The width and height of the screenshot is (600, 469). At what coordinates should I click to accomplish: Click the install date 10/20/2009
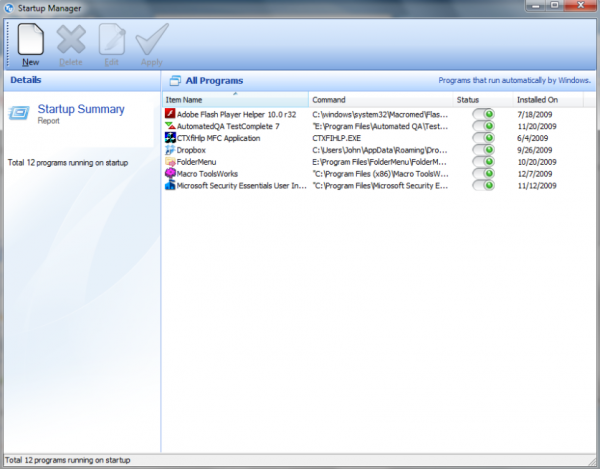tap(537, 162)
